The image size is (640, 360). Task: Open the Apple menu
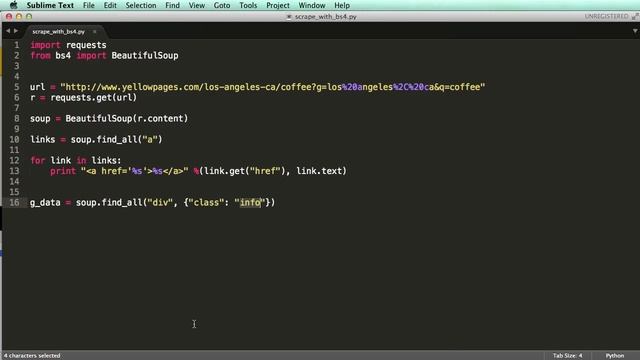13,5
